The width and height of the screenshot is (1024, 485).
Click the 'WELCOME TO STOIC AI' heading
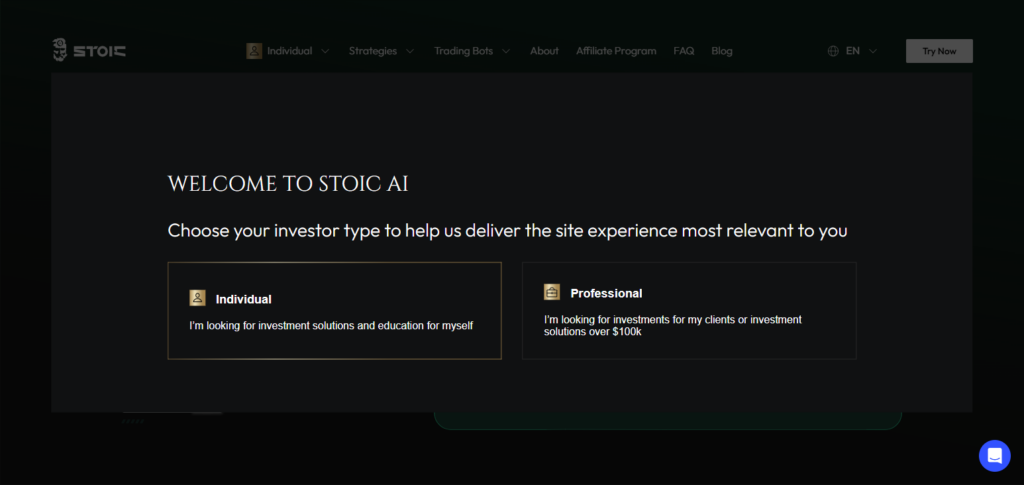pyautogui.click(x=288, y=184)
